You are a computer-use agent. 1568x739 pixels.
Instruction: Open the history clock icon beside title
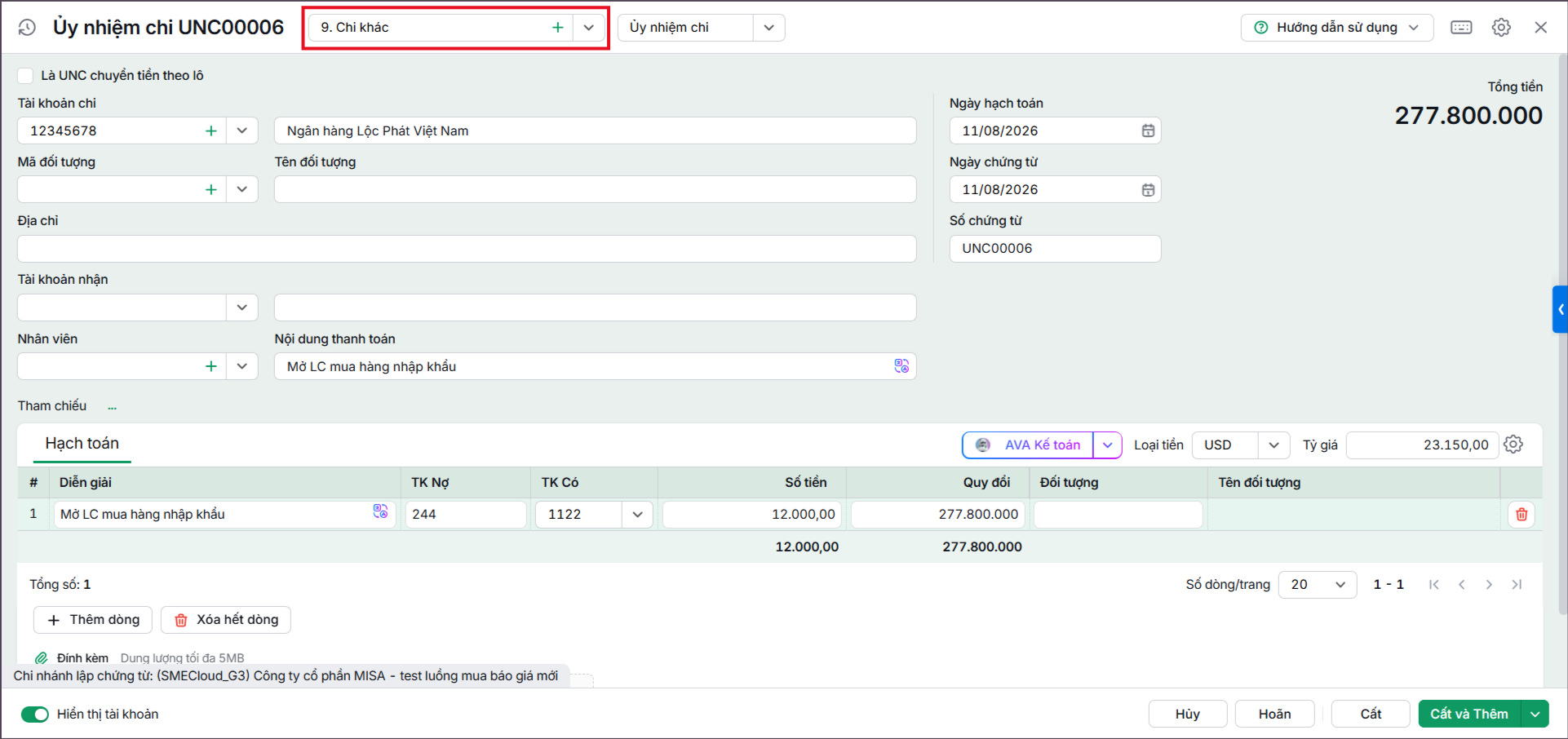pos(27,27)
